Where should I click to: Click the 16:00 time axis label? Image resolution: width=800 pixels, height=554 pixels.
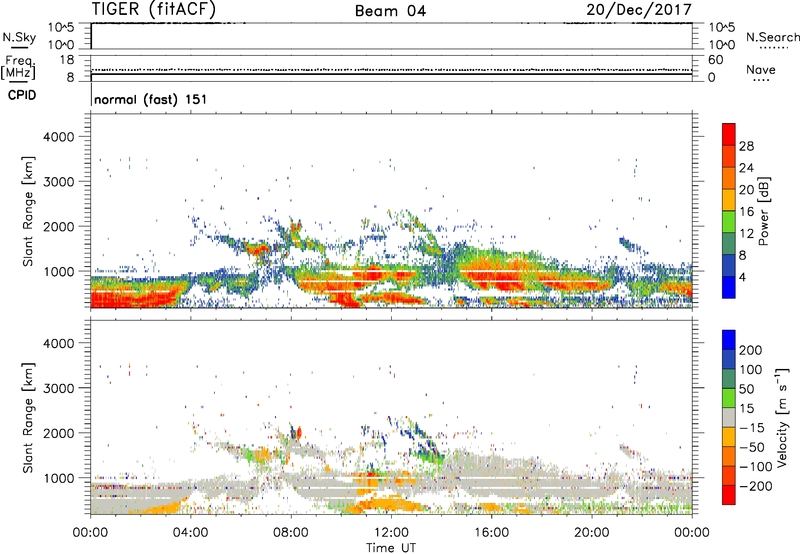pyautogui.click(x=492, y=533)
